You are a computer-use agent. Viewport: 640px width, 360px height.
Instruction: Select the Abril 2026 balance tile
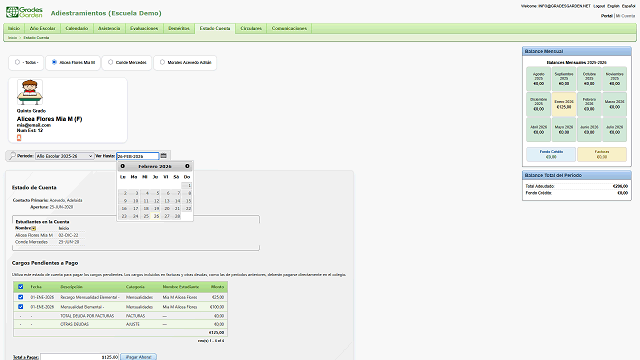pyautogui.click(x=538, y=129)
